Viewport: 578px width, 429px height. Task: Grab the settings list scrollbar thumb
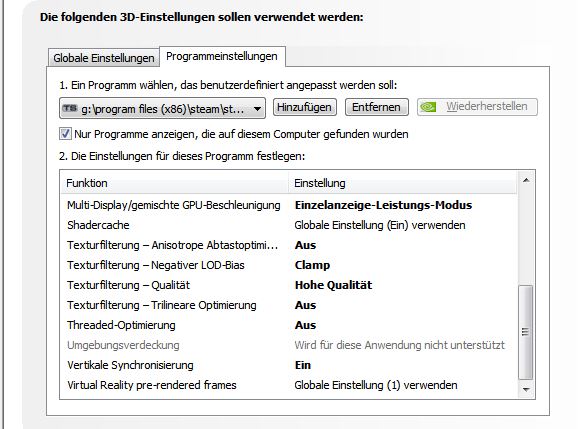526,332
